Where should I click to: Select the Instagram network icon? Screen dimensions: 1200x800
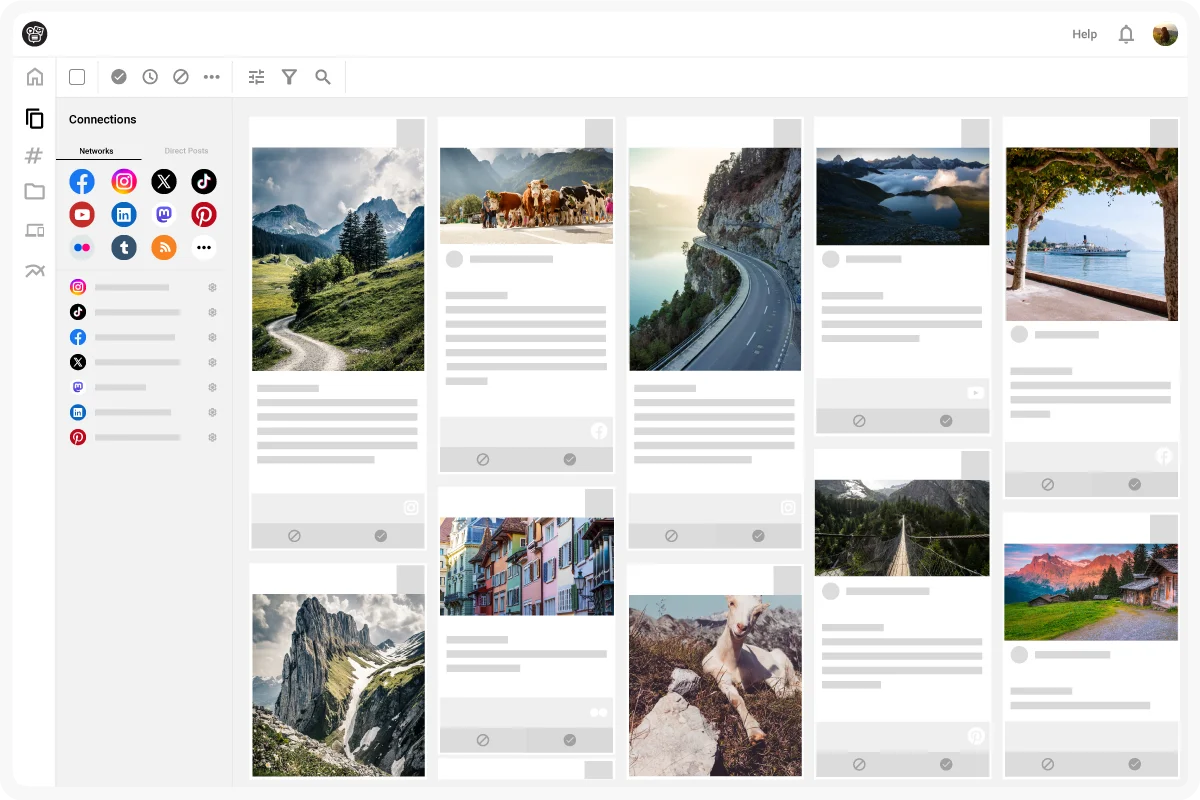pyautogui.click(x=124, y=181)
